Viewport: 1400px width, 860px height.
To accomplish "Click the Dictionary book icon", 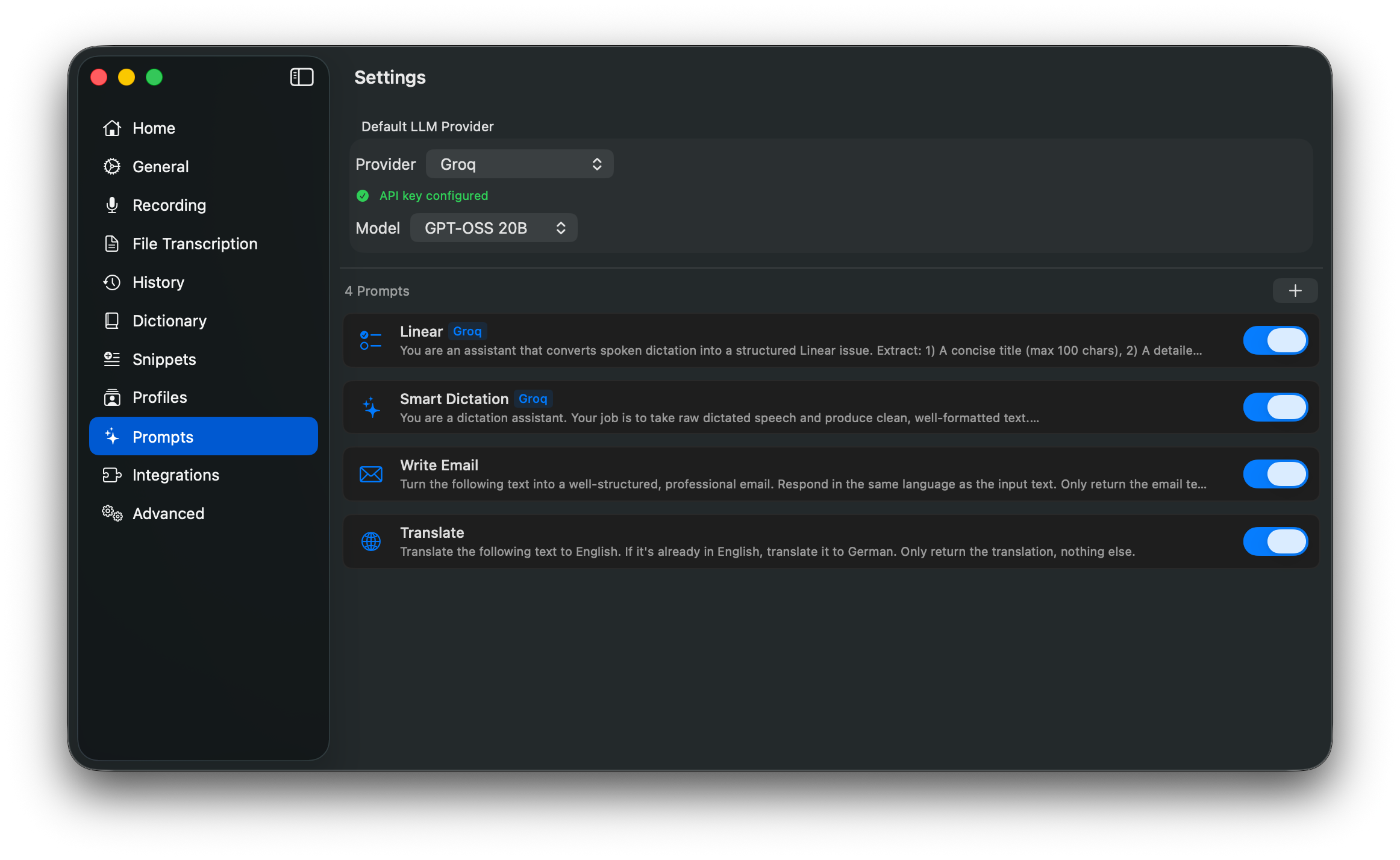I will click(112, 321).
